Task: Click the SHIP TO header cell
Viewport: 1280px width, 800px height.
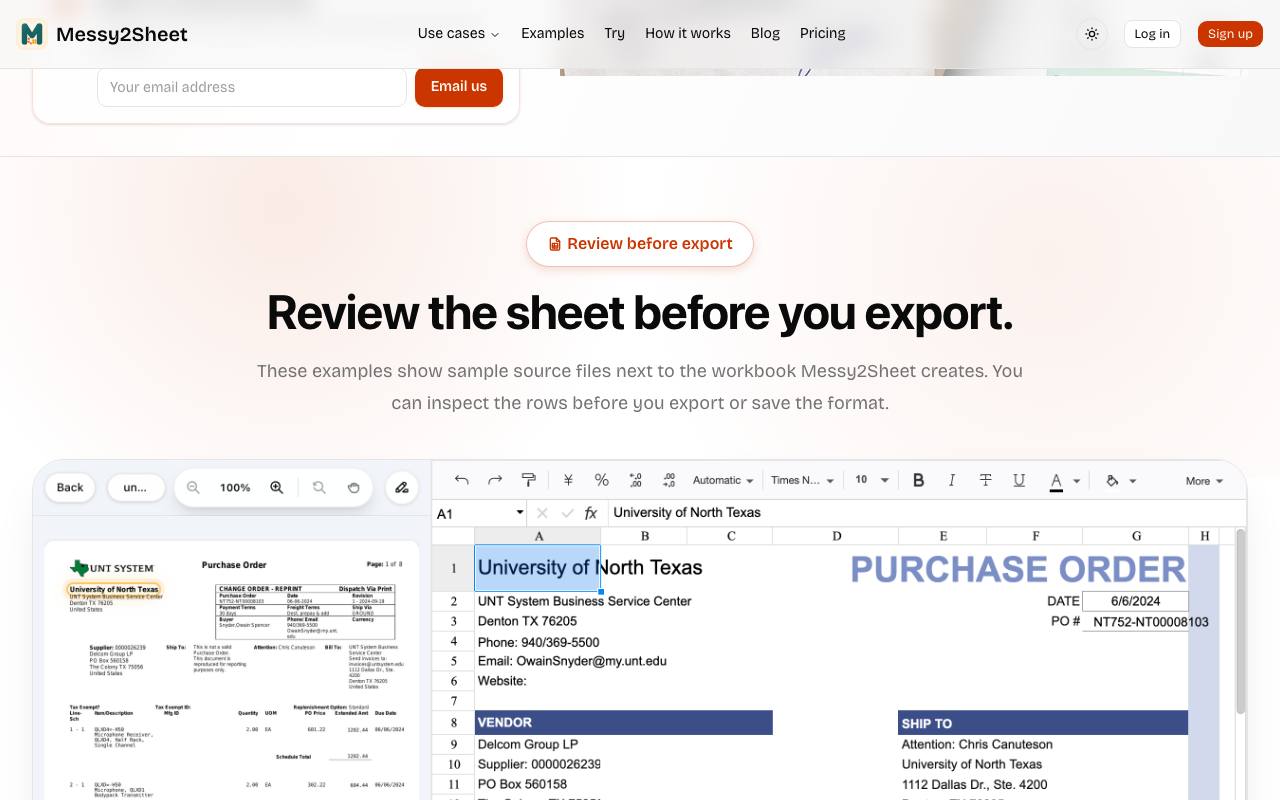Action: [x=1043, y=723]
